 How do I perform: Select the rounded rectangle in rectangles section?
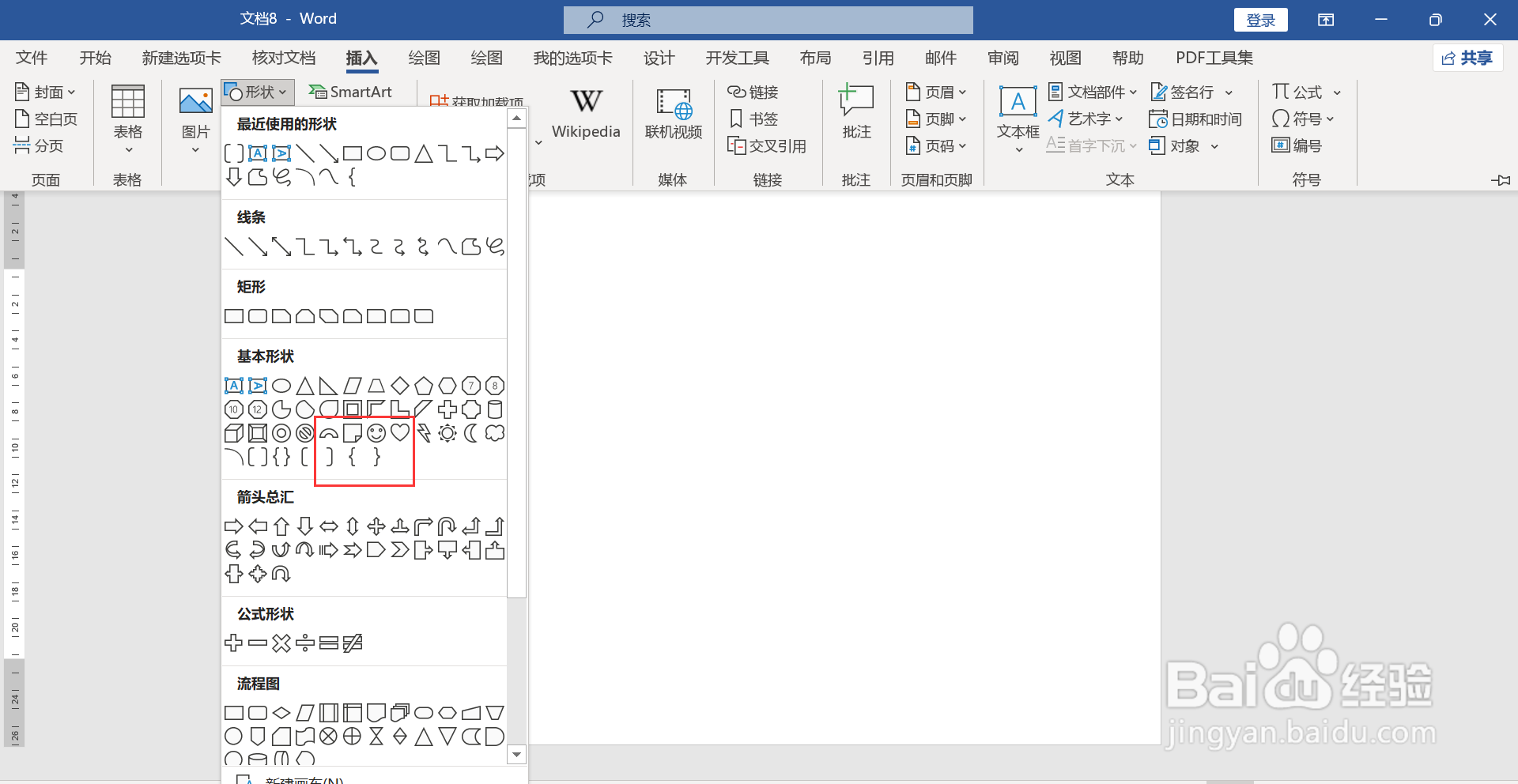pos(258,316)
